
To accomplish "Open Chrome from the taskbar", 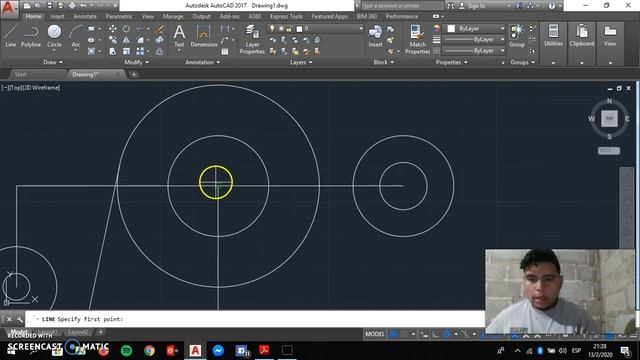I will pos(149,350).
